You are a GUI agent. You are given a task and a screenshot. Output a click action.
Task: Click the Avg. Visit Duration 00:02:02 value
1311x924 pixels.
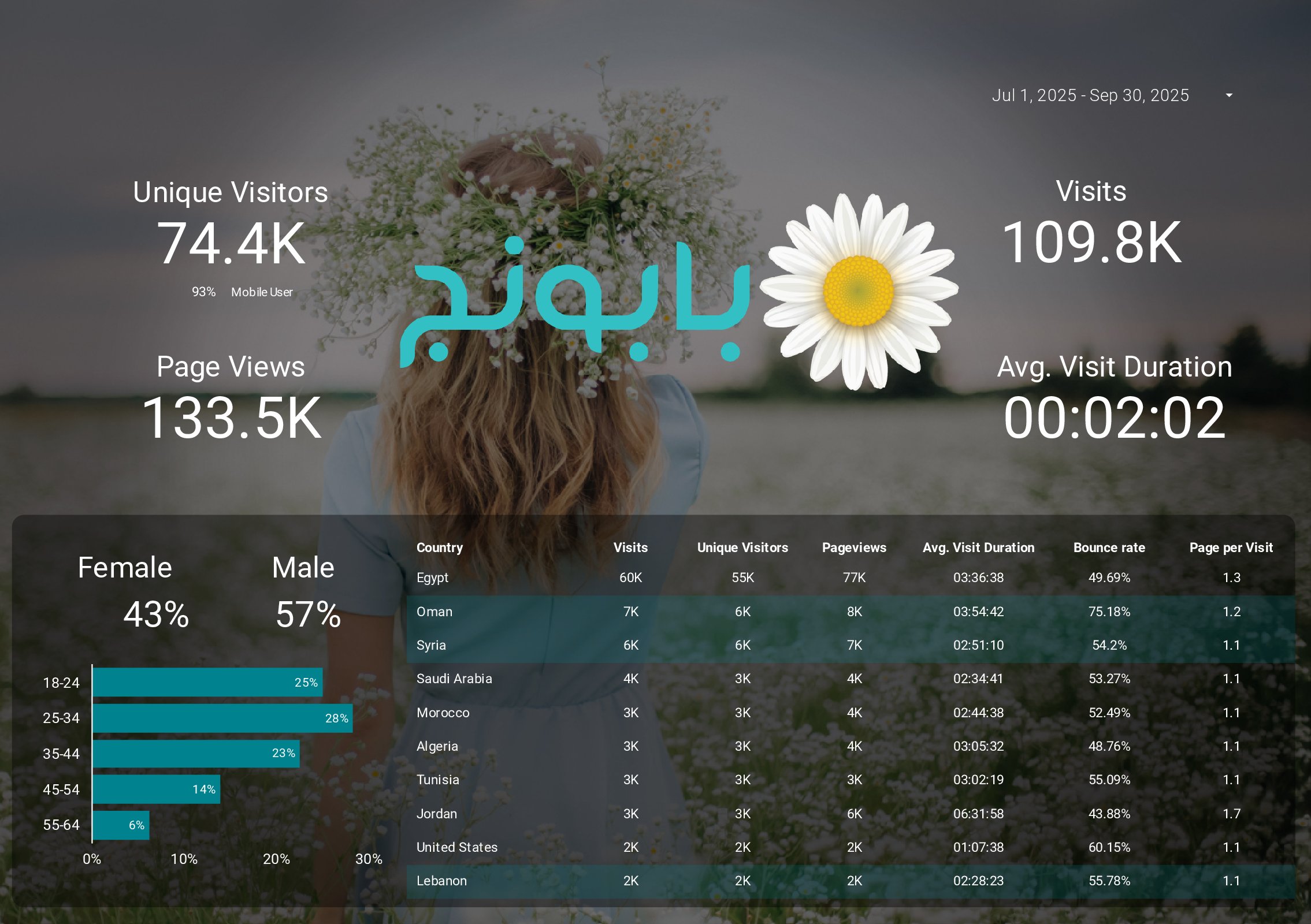point(1114,418)
